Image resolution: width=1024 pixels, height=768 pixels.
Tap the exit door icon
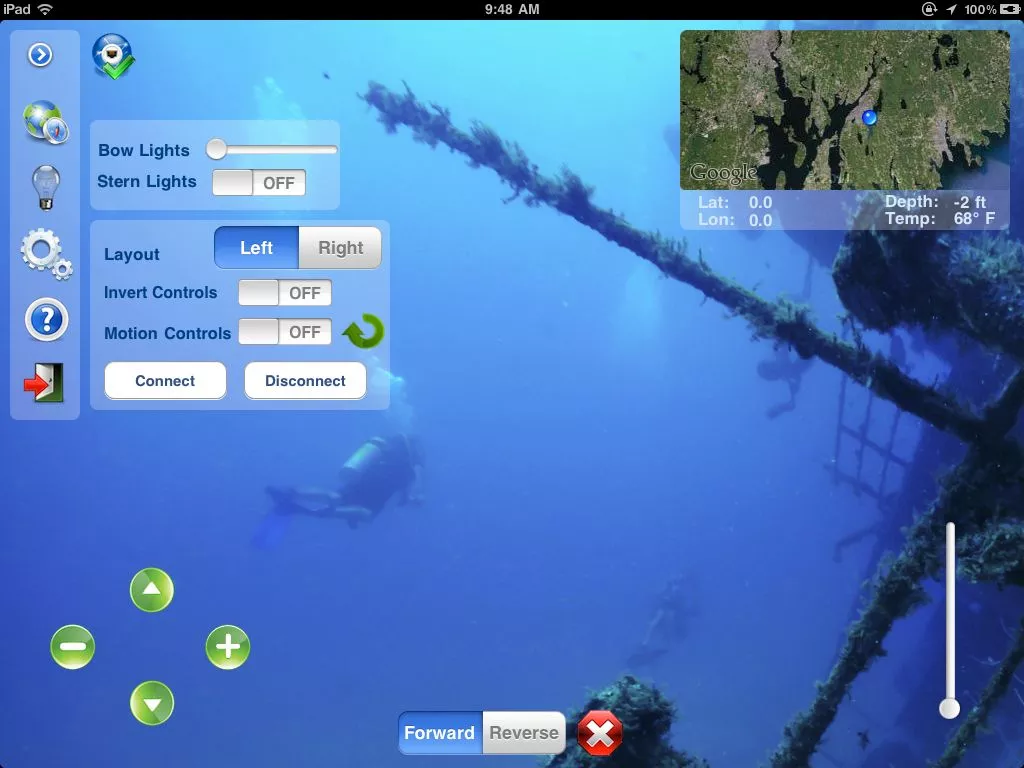[x=45, y=383]
